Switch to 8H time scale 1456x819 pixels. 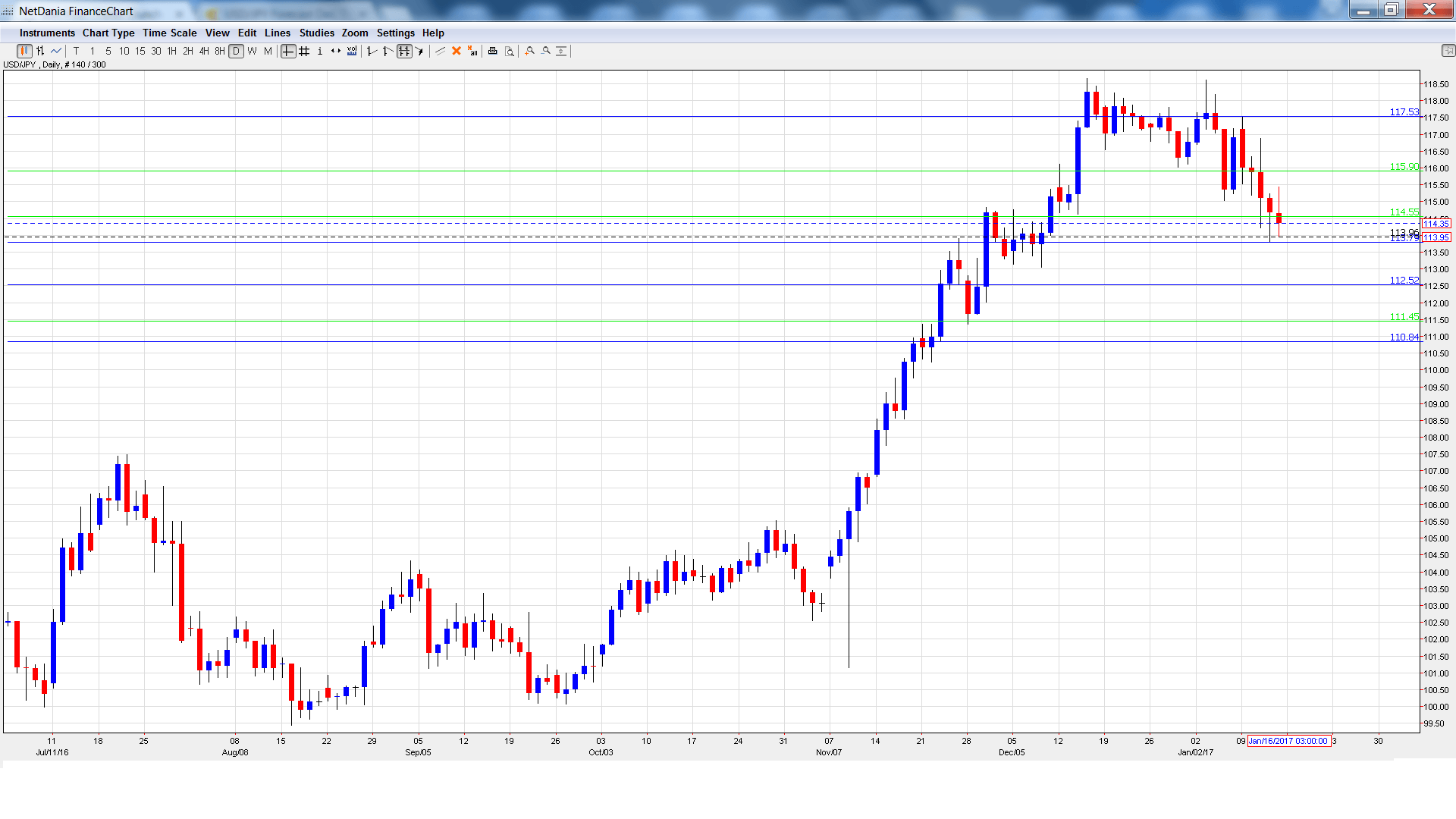(x=220, y=51)
